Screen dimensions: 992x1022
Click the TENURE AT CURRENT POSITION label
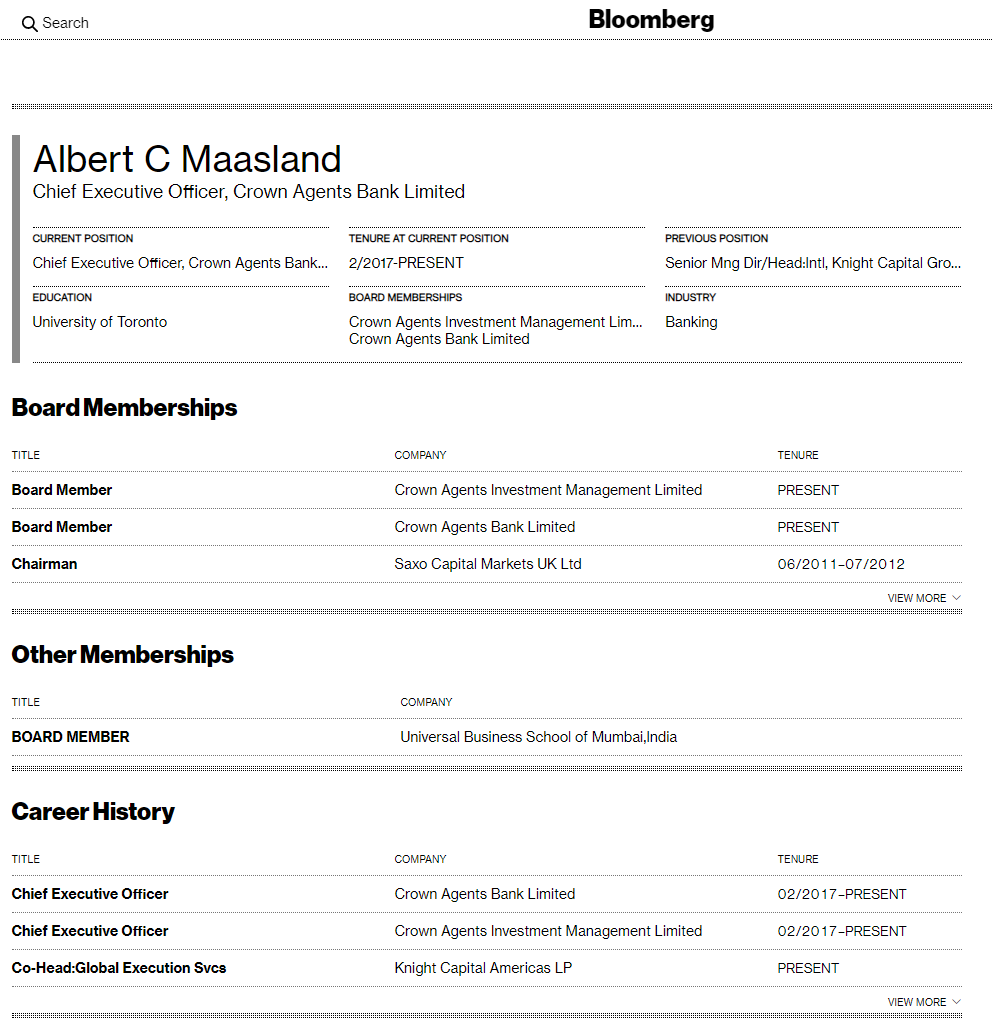click(x=428, y=239)
